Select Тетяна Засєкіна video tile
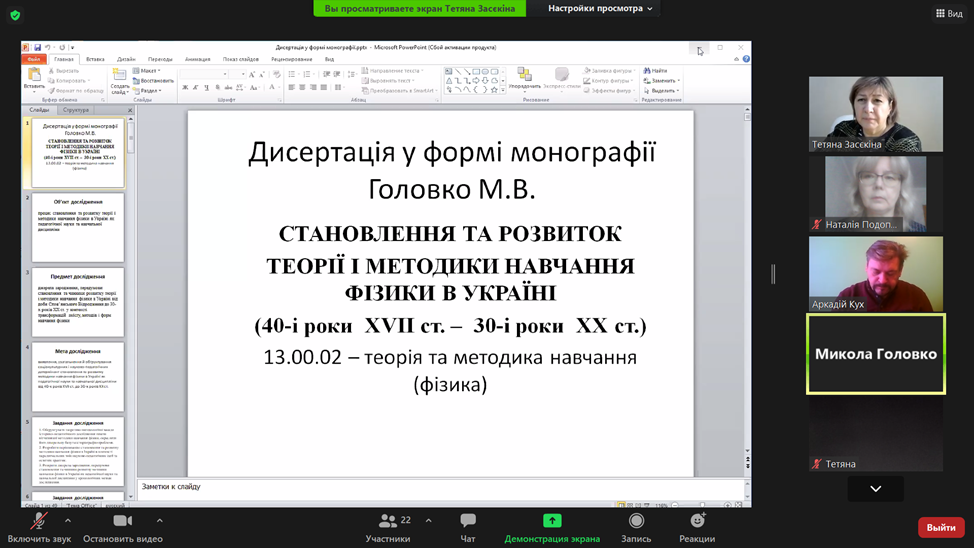The width and height of the screenshot is (974, 548). pyautogui.click(x=875, y=114)
